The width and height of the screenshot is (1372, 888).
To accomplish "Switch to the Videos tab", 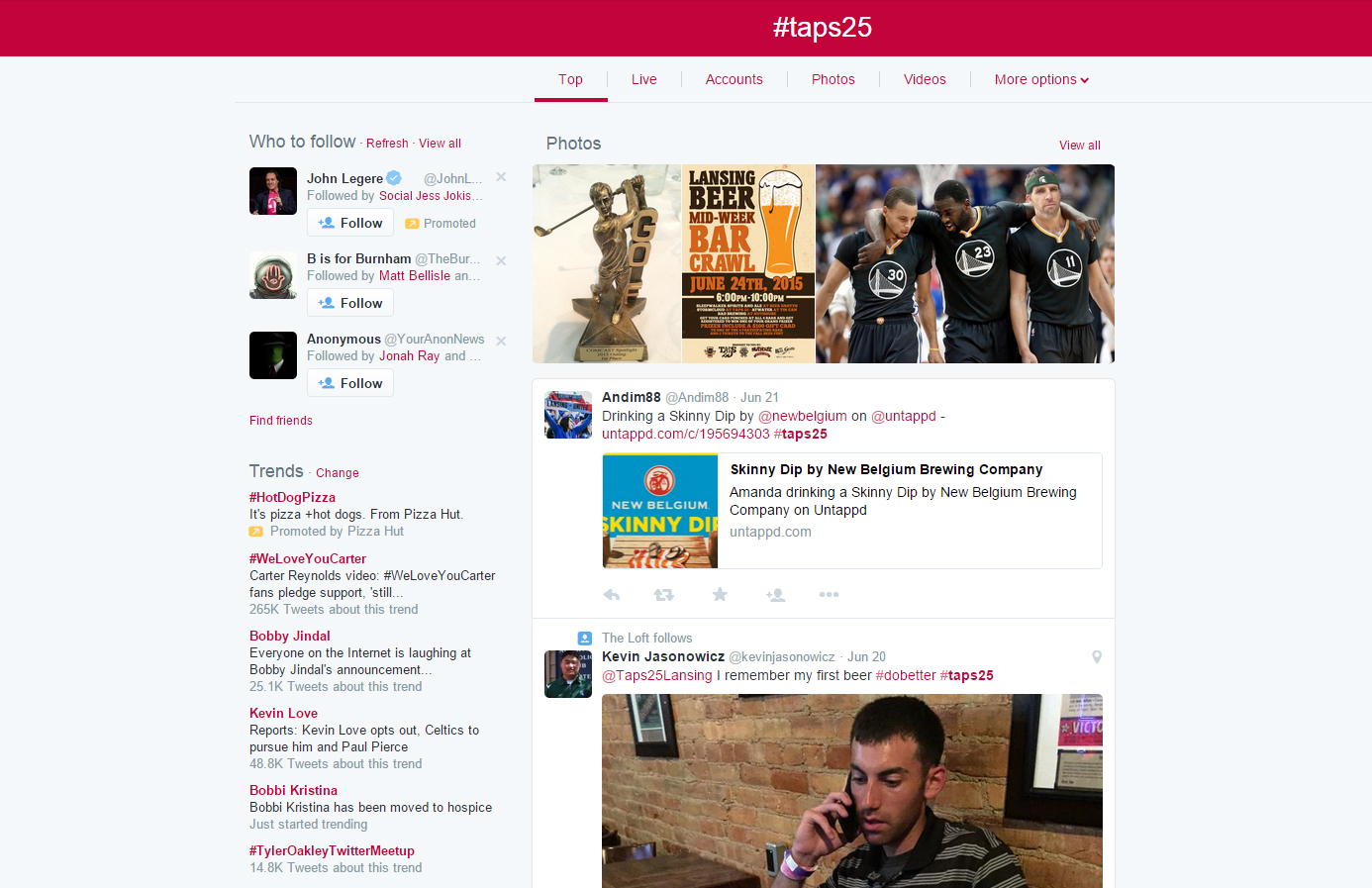I will coord(925,79).
